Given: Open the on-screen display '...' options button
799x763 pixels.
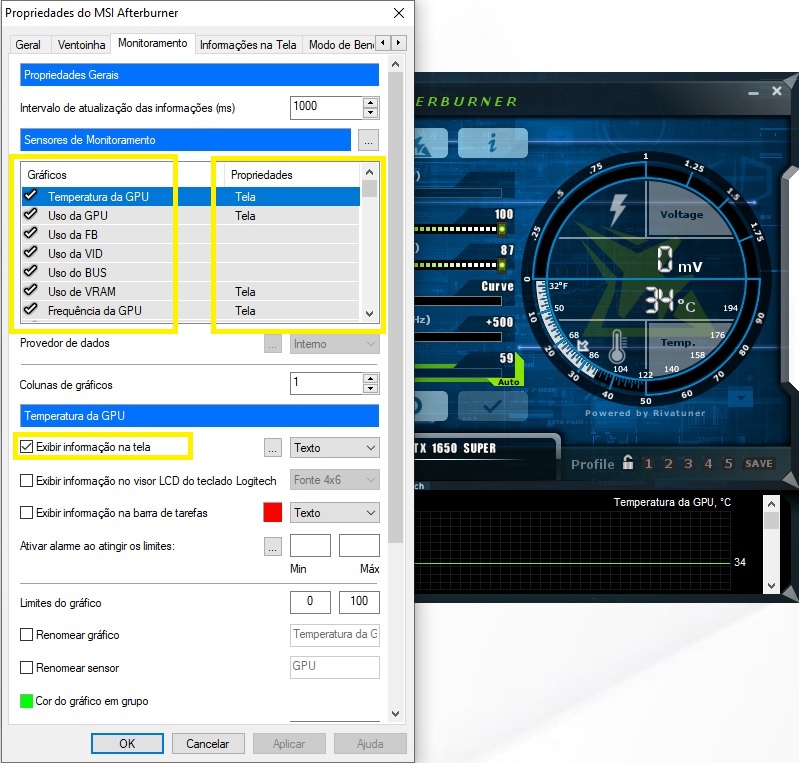Looking at the screenshot, I should (273, 448).
